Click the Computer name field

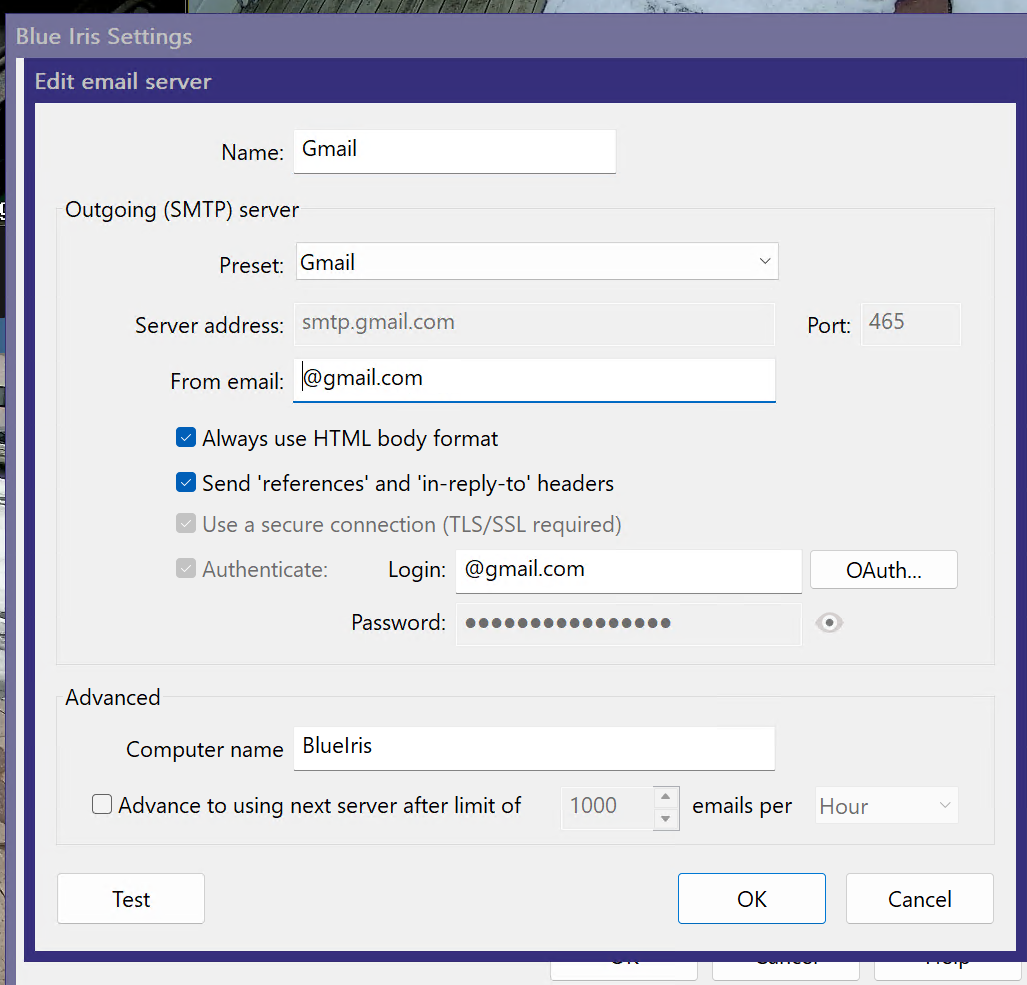pyautogui.click(x=533, y=748)
